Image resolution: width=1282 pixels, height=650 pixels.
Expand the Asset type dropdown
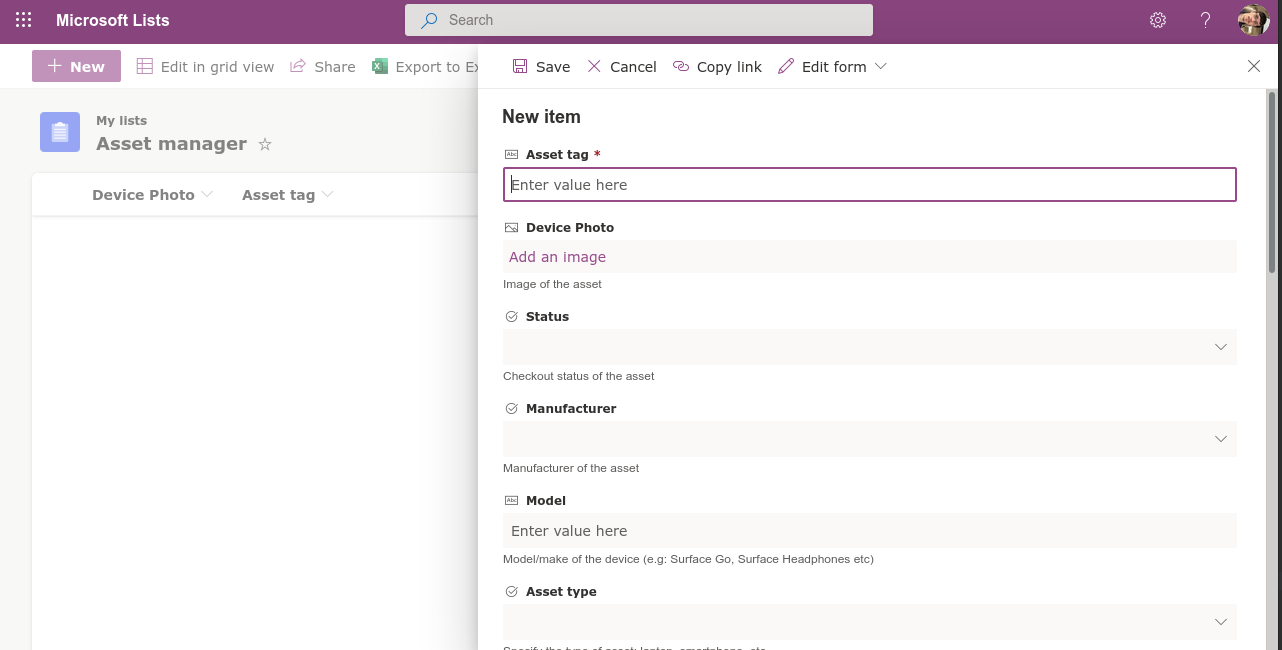[x=870, y=622]
